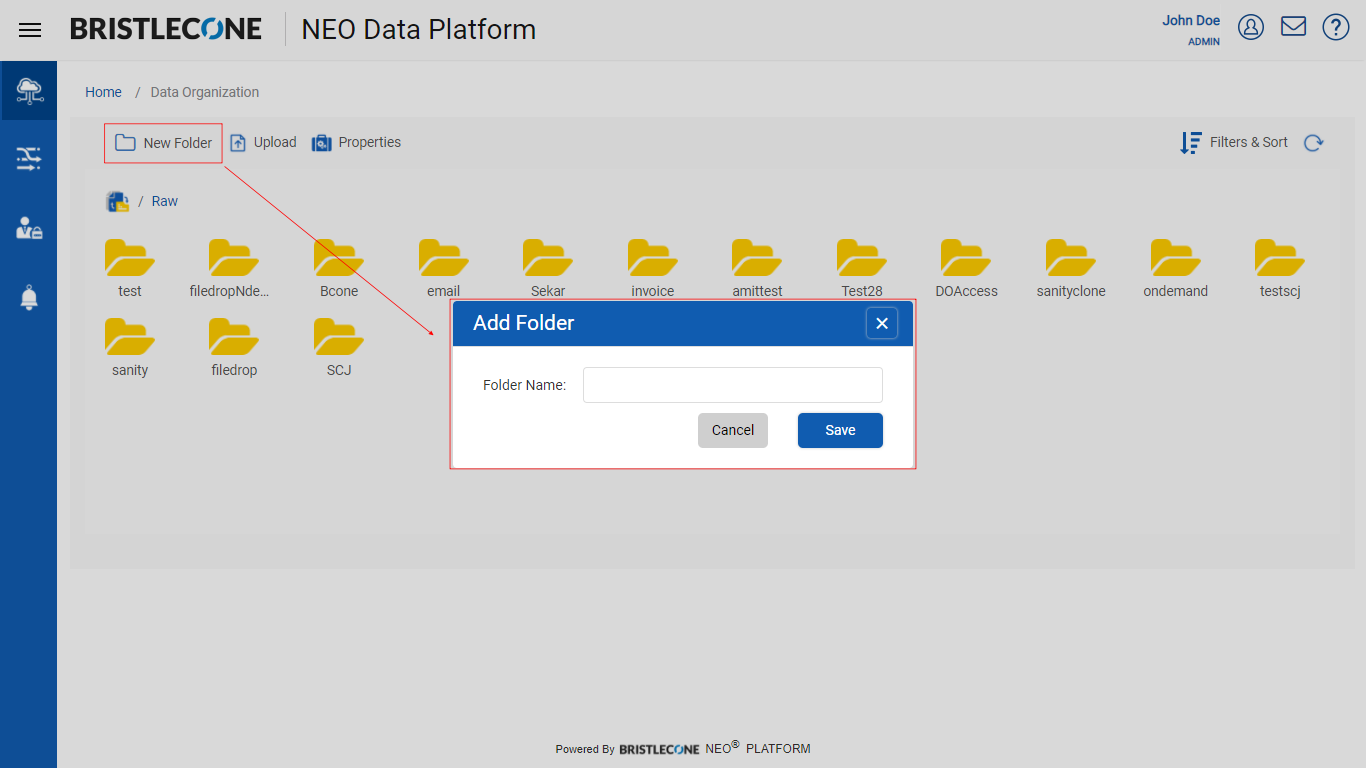Open the user profile icon
The height and width of the screenshot is (768, 1366).
pyautogui.click(x=1251, y=27)
